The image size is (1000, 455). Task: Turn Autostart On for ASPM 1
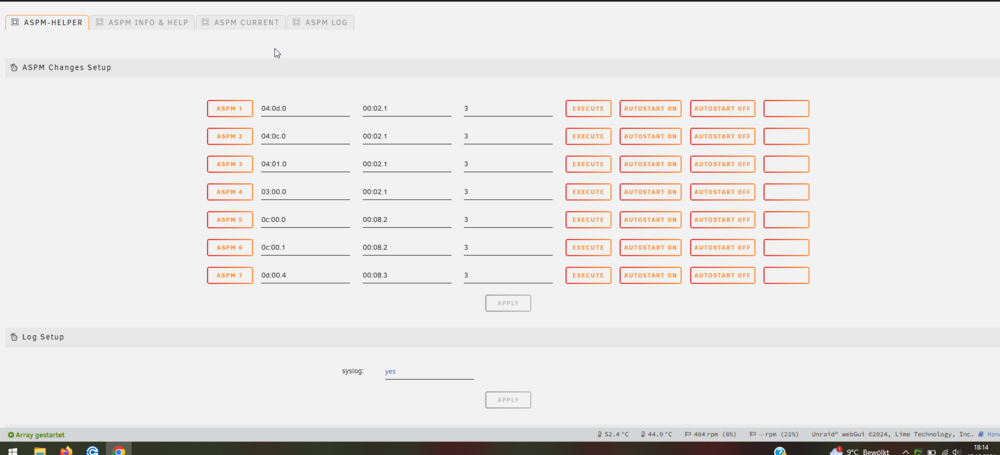pos(651,108)
